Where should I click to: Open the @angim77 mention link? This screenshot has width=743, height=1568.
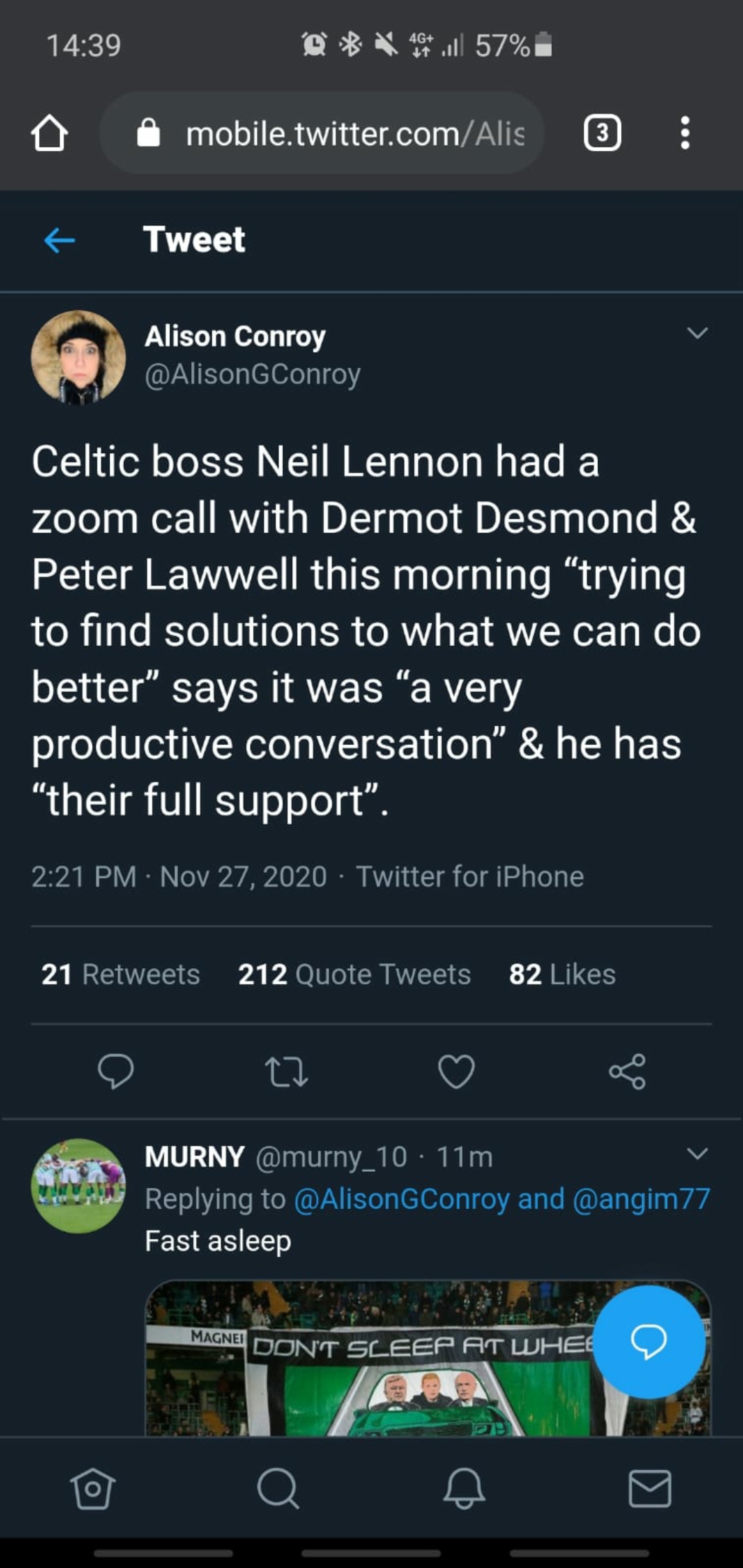(x=641, y=1199)
